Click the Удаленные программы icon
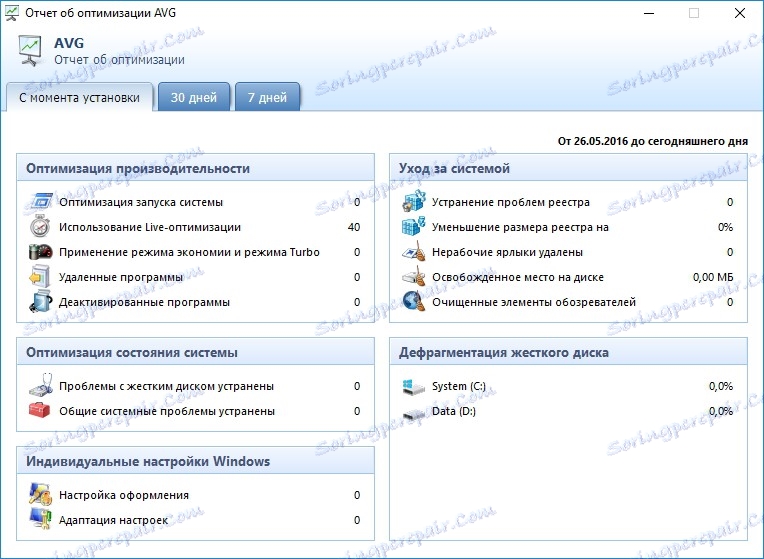The image size is (764, 559). [x=40, y=277]
